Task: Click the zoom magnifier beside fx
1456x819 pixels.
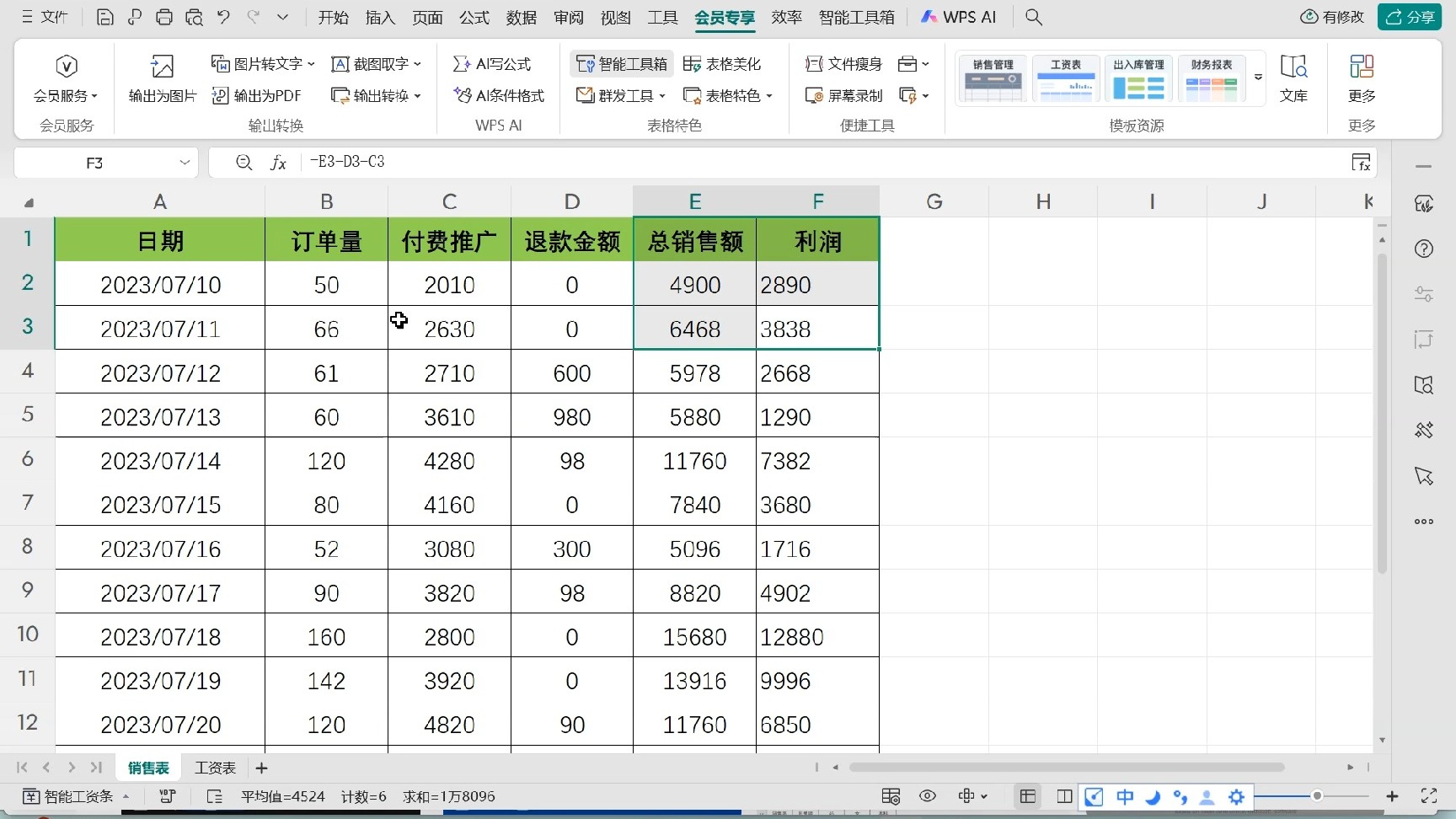Action: 244,163
